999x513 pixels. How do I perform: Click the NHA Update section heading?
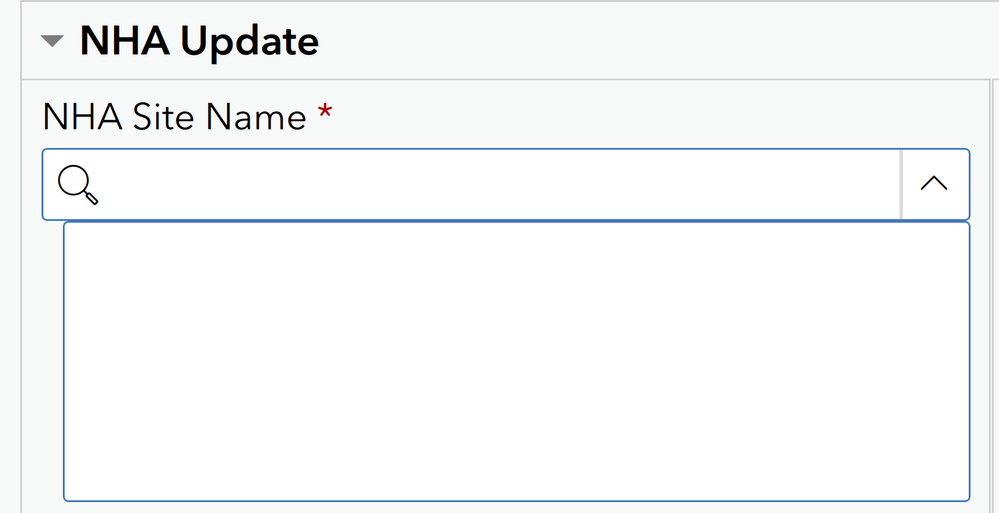[x=199, y=42]
